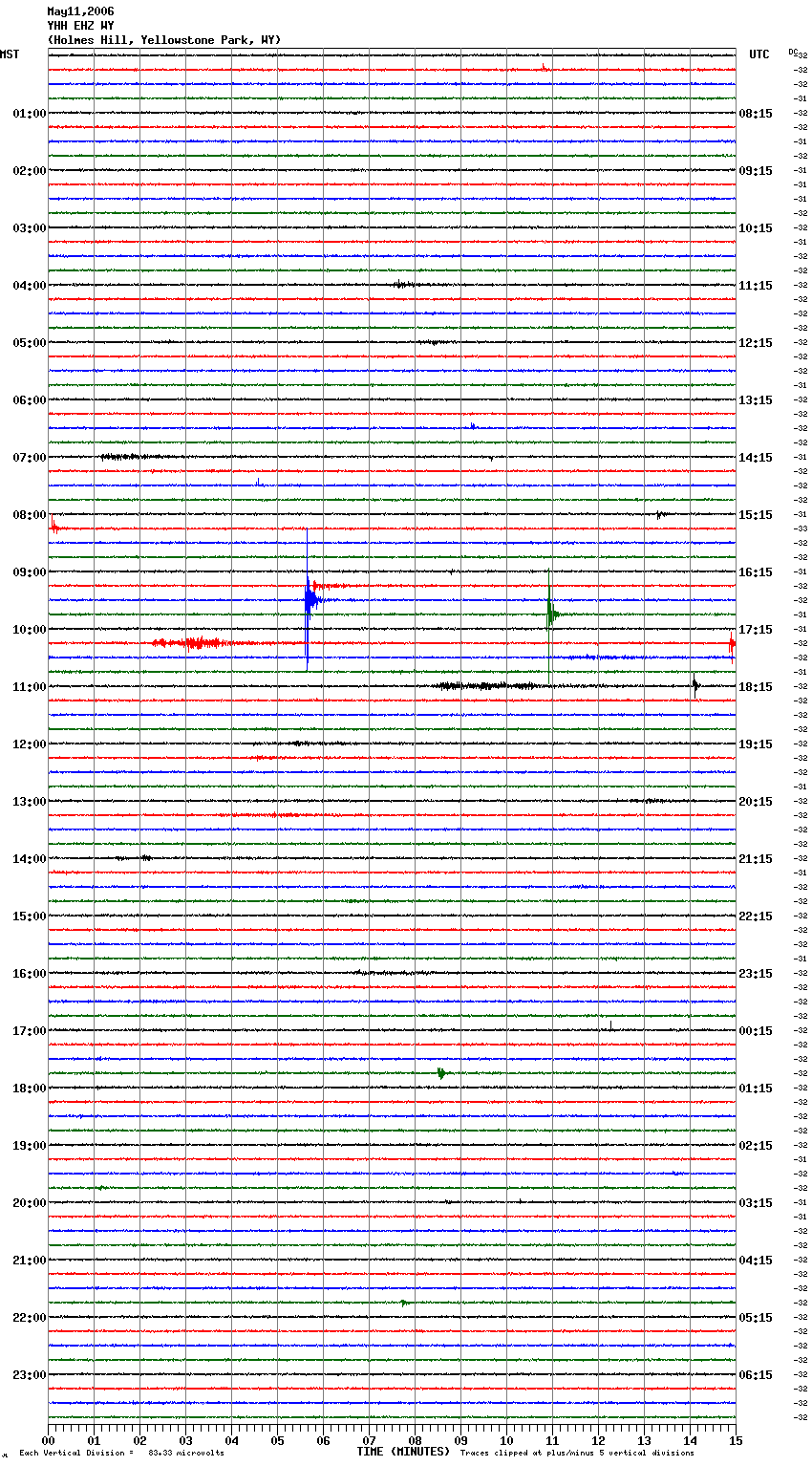Click the 16:15 UTC time label
Image resolution: width=812 pixels, height=1466 pixels.
pyautogui.click(x=756, y=572)
